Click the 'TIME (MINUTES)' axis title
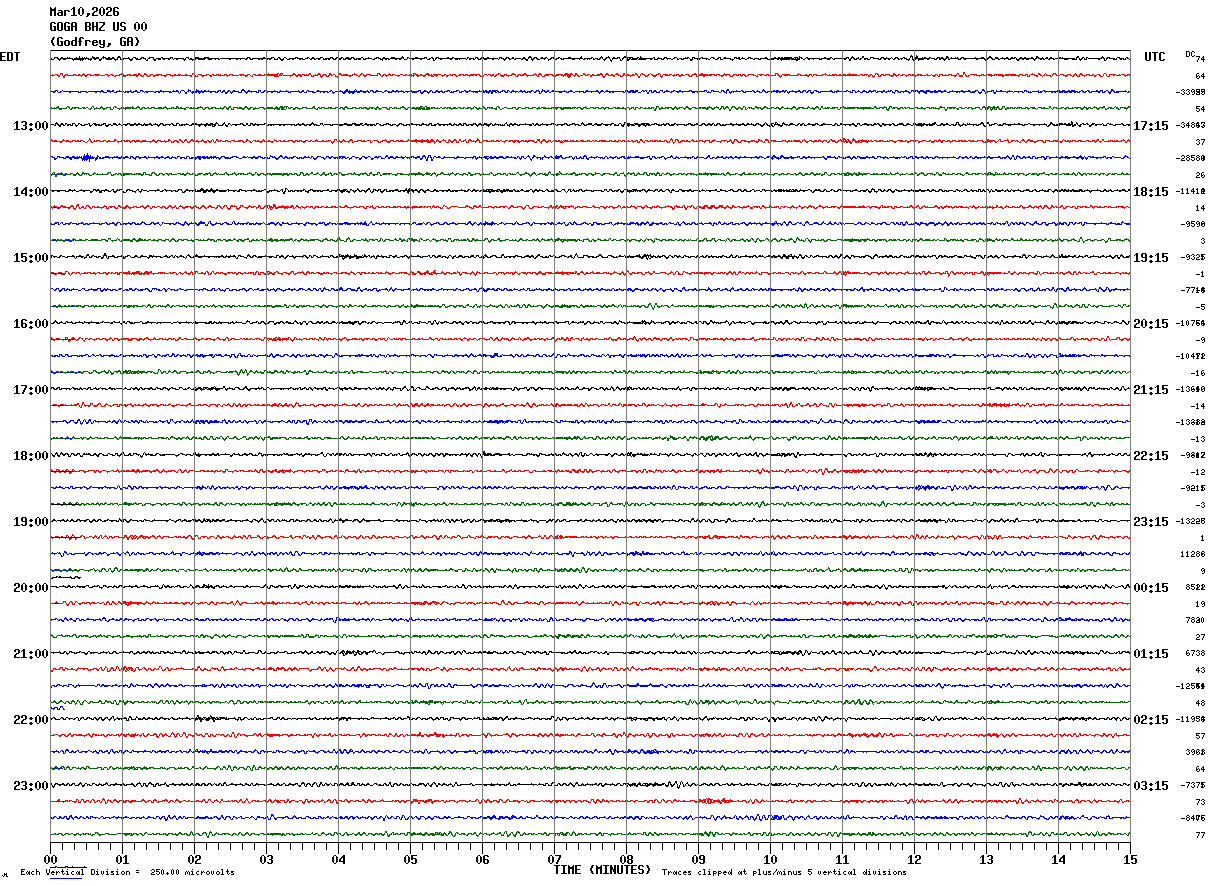The image size is (1210, 886). (602, 870)
